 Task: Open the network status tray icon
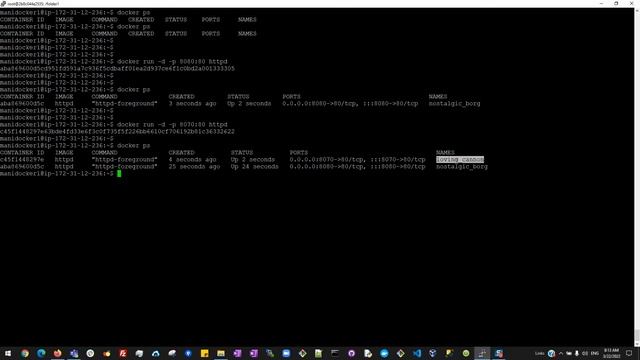[x=569, y=353]
